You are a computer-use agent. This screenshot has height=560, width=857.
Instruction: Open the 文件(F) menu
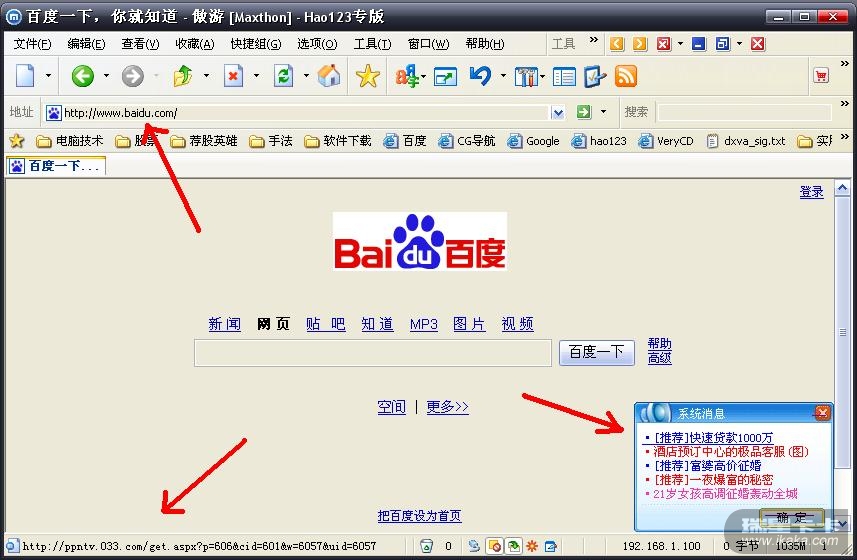[32, 44]
